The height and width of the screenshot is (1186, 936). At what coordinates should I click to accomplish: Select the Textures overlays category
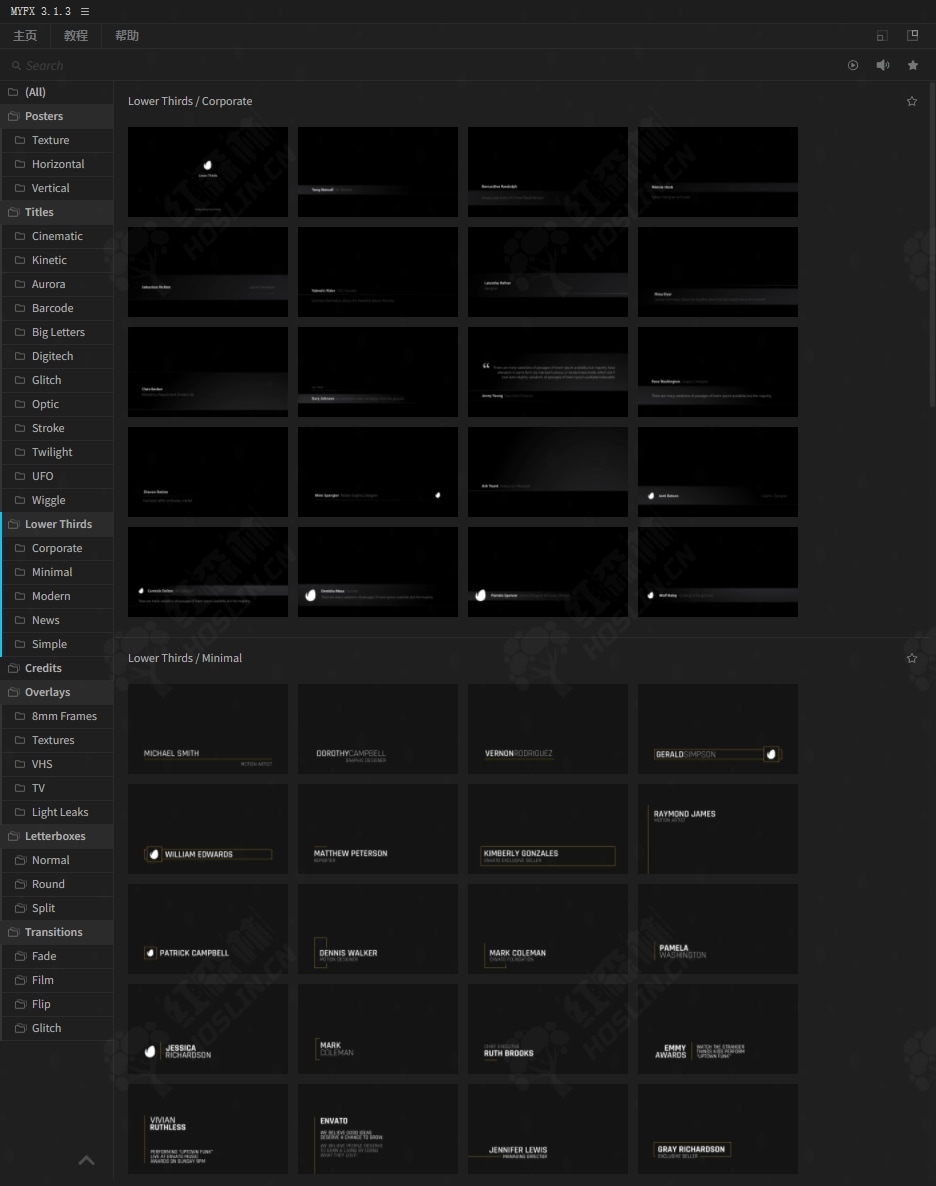point(57,740)
